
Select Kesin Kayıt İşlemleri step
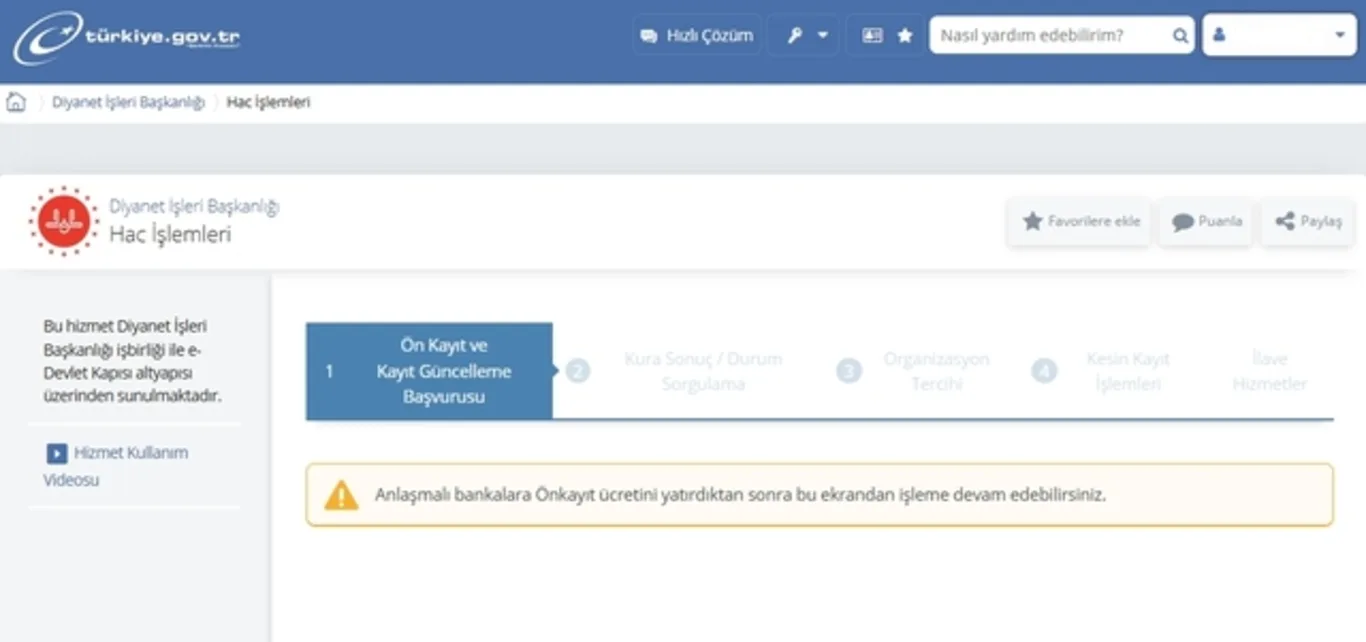point(1128,371)
